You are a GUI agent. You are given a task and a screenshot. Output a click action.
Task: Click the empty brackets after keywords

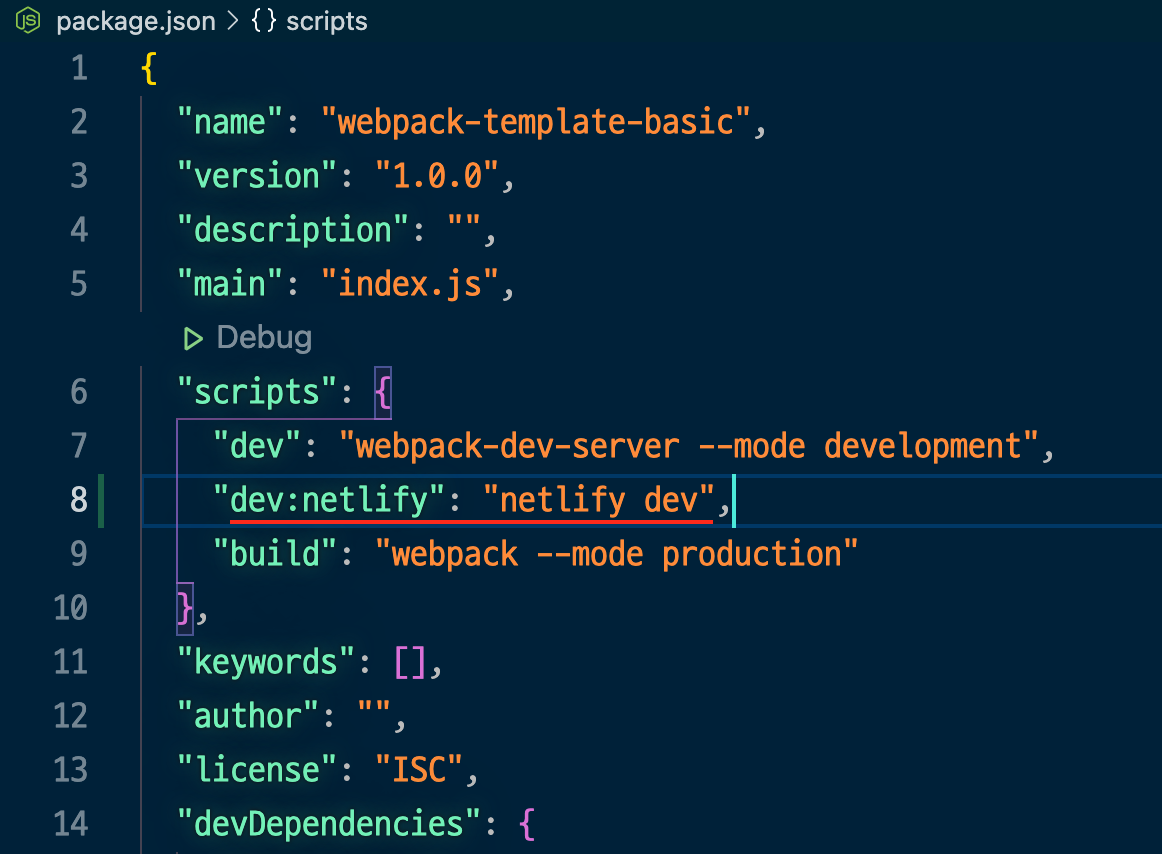pos(410,662)
